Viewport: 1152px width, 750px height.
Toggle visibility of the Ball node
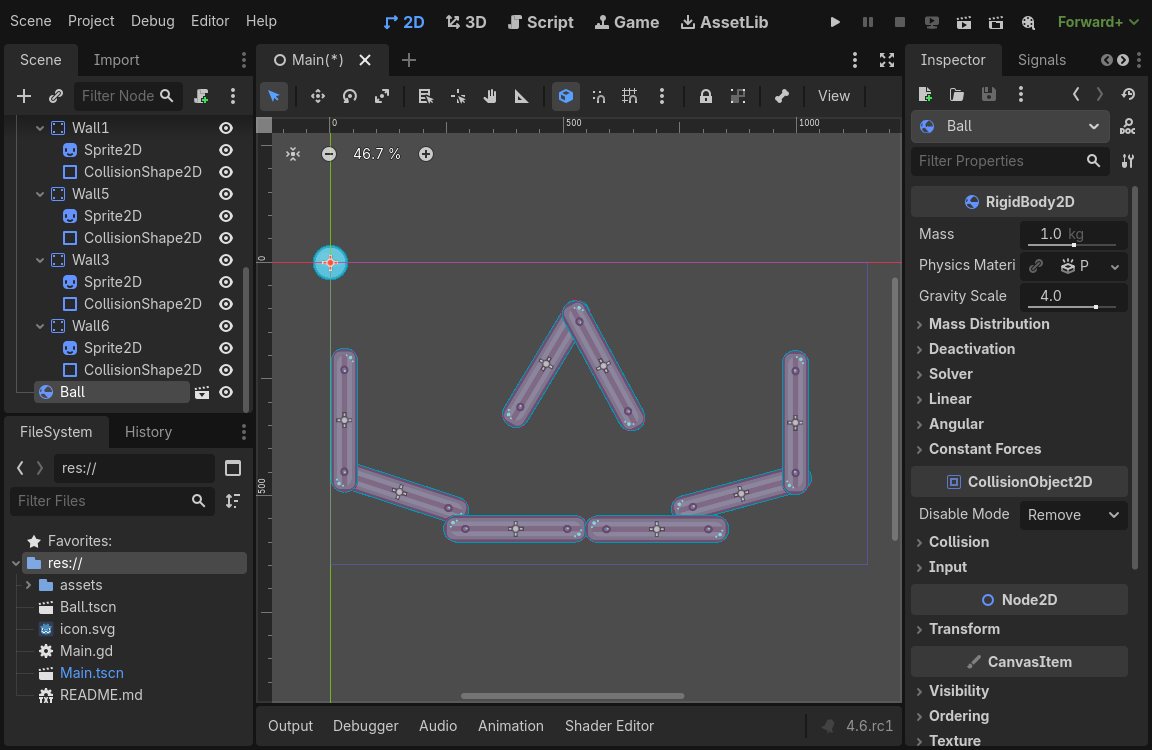(x=226, y=392)
